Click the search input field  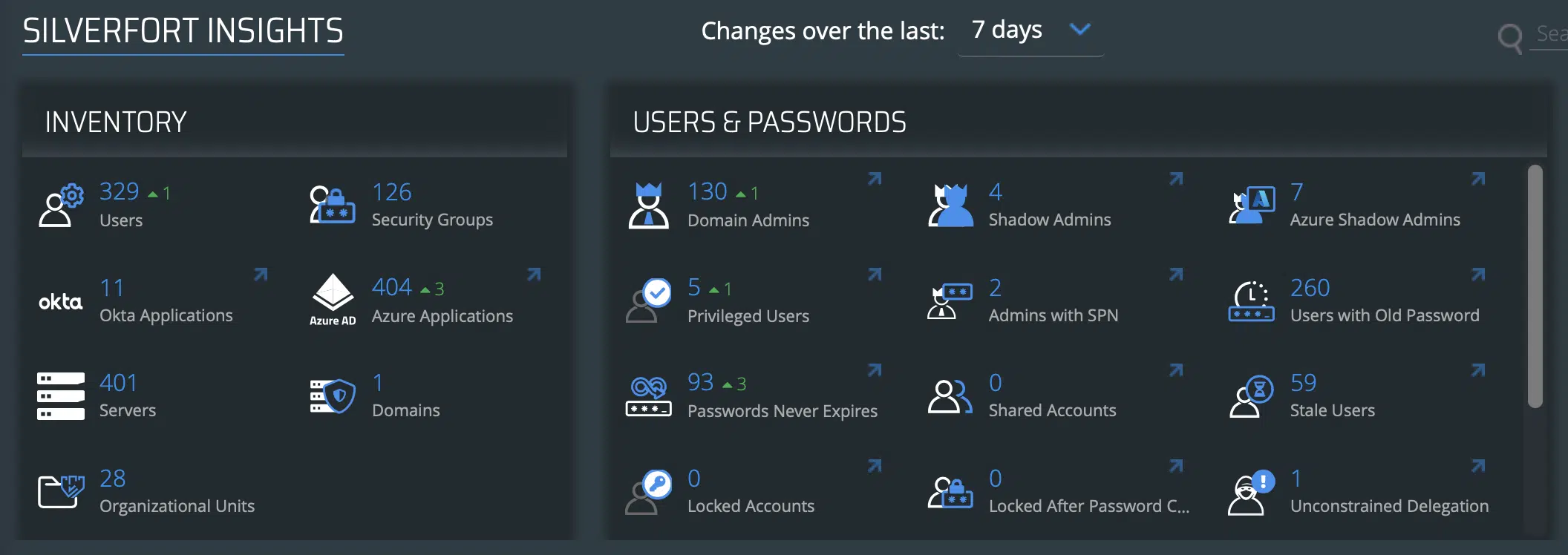(1550, 34)
